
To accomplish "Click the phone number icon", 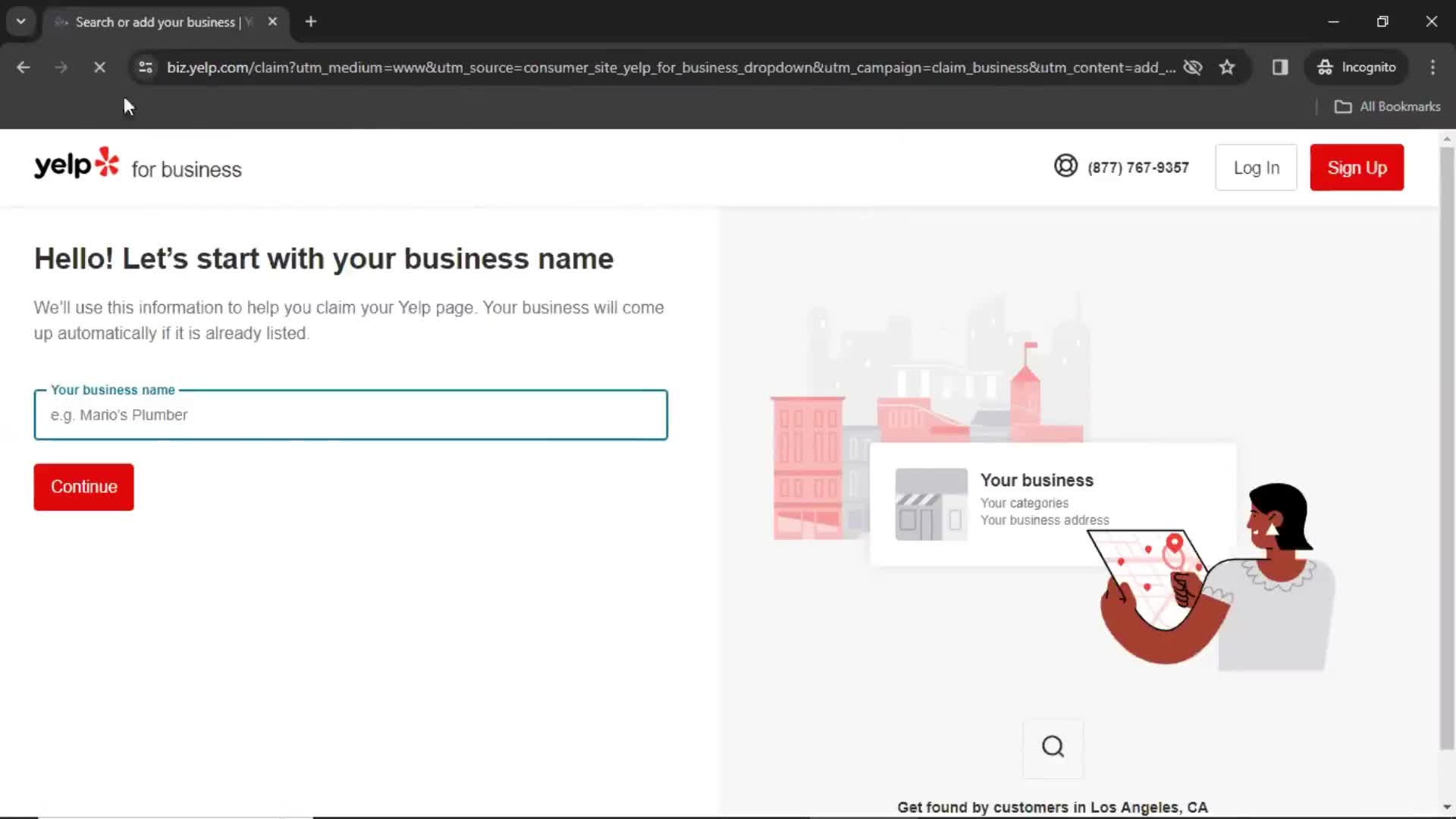I will (1065, 165).
